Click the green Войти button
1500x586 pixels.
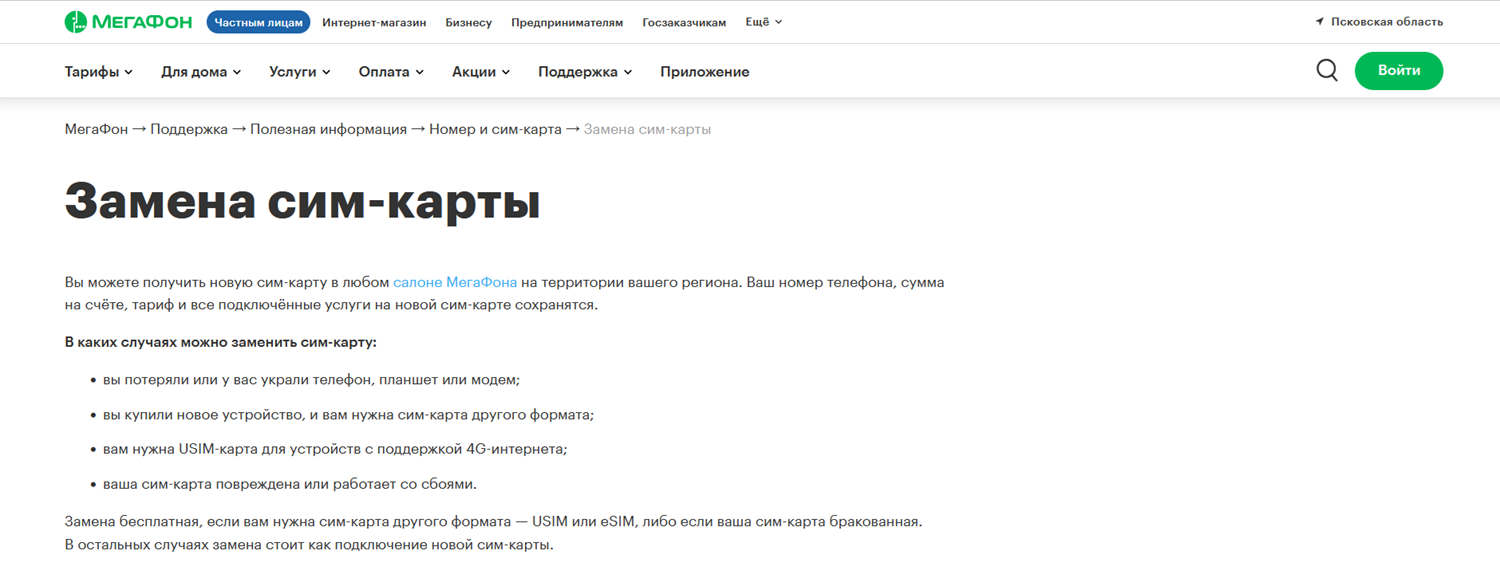coord(1399,71)
